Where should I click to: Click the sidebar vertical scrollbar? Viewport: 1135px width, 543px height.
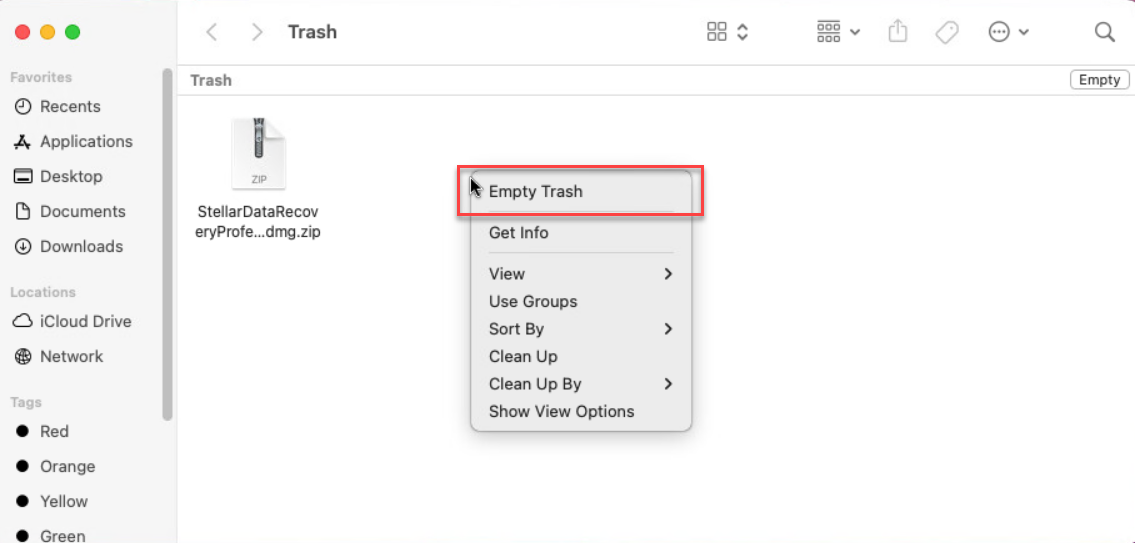(168, 245)
